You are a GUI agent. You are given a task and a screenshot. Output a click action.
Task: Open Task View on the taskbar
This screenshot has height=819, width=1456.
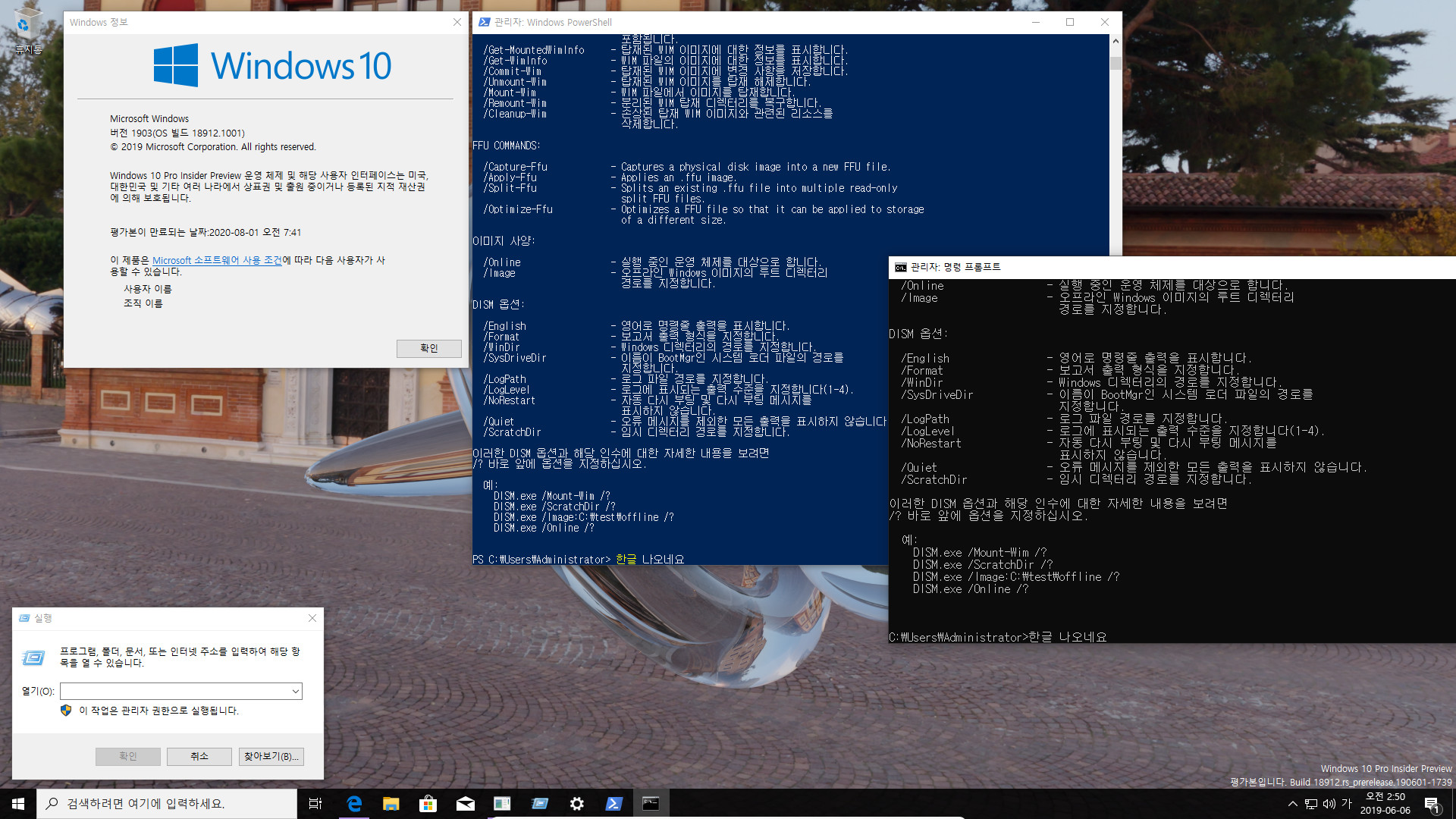point(315,804)
